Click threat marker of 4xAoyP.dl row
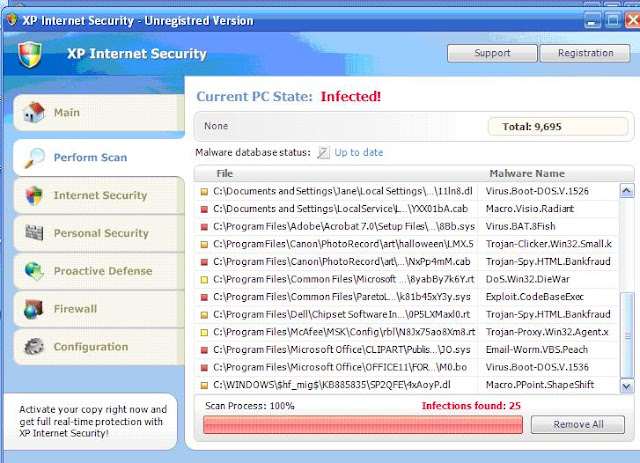The image size is (640, 463). pyautogui.click(x=204, y=385)
